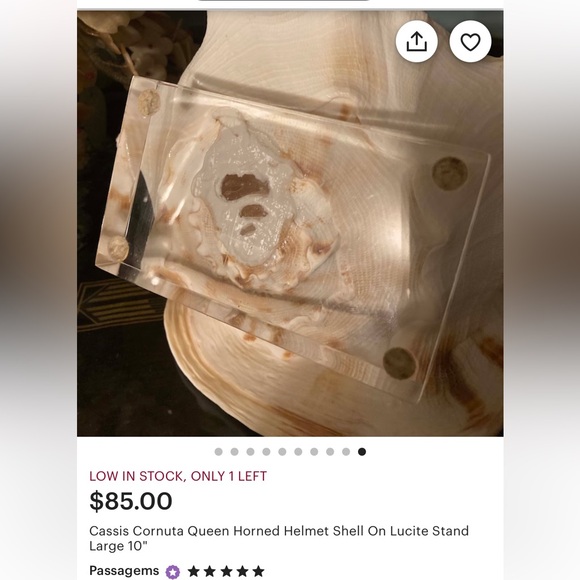This screenshot has width=580, height=580.
Task: Tap the low in stock notice
Action: pyautogui.click(x=178, y=476)
